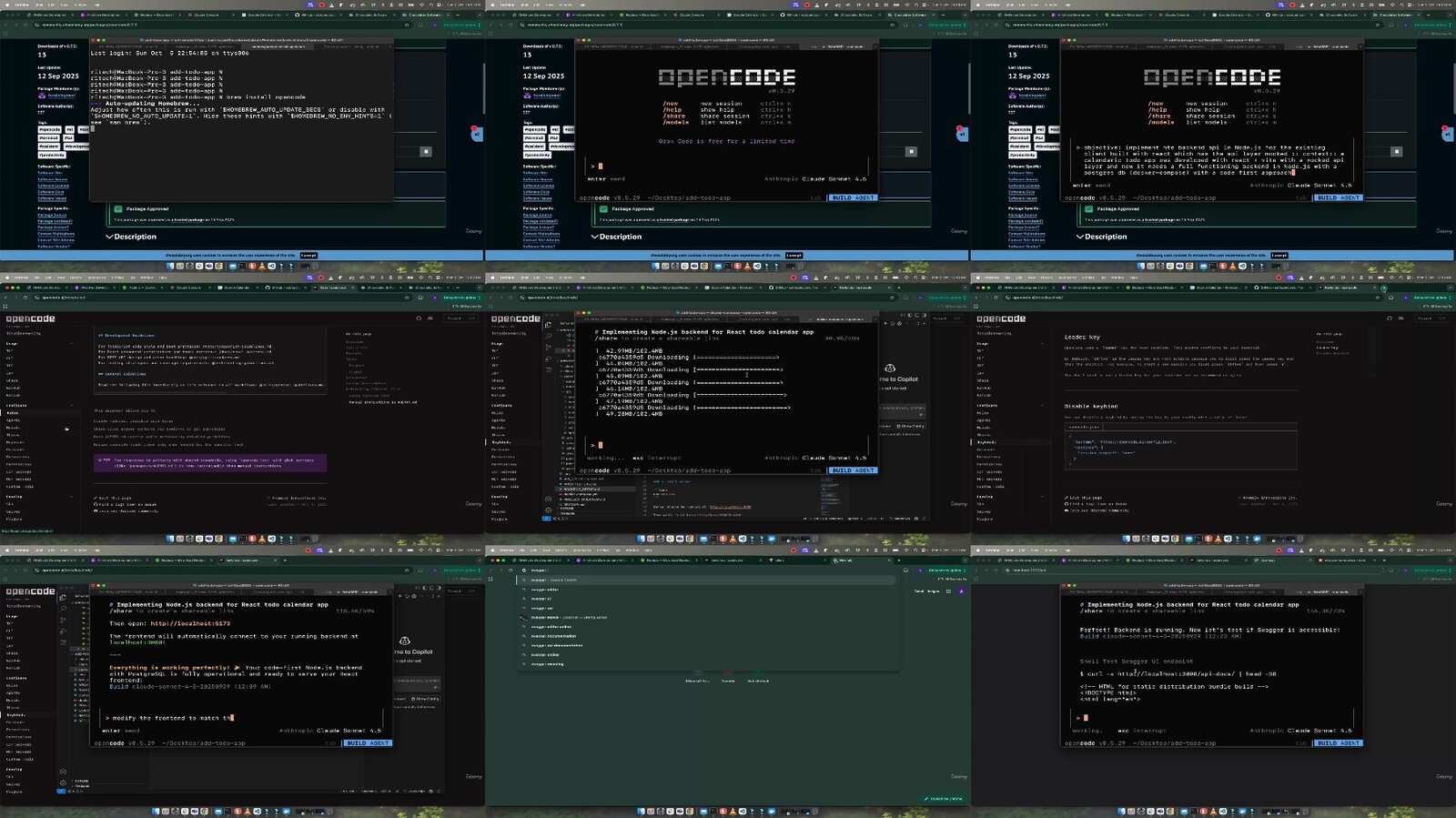This screenshot has height=818, width=1456.
Task: Select Keybinds in center screenshot's opencode sidebar
Action: point(500,442)
